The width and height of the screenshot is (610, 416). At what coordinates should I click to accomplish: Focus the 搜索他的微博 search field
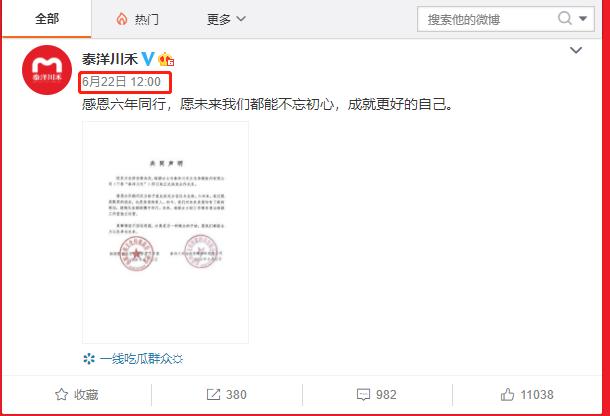point(488,19)
